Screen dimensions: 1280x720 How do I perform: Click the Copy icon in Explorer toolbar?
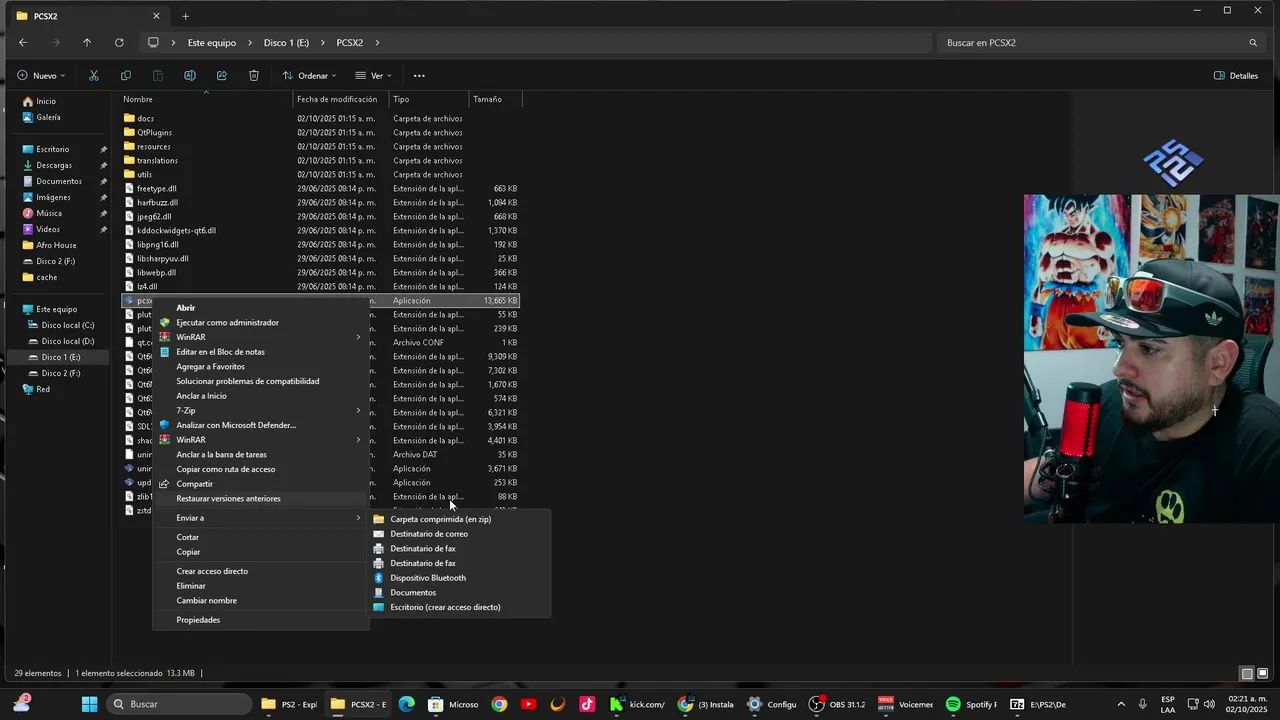click(x=126, y=75)
